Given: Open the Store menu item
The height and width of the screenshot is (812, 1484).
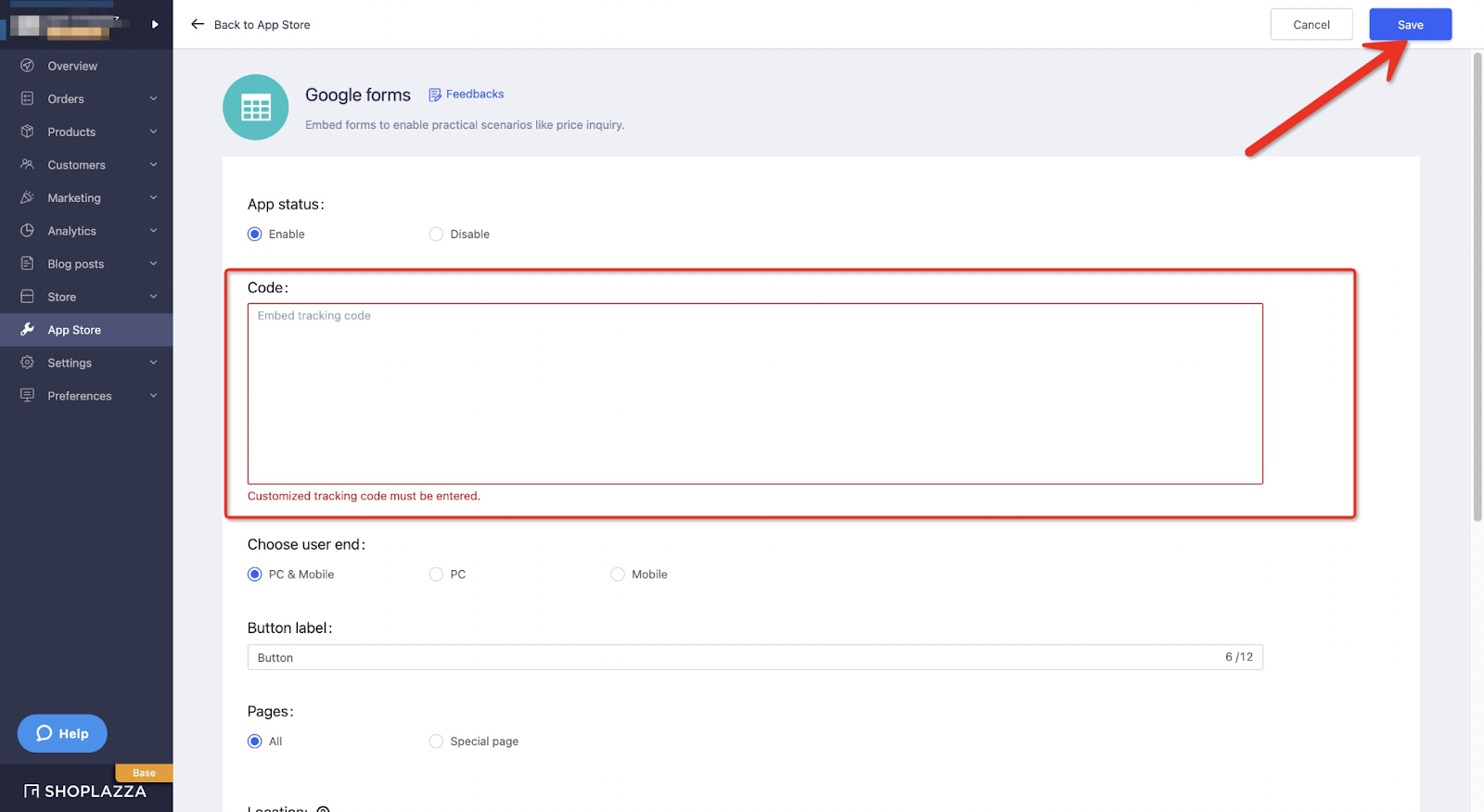Looking at the screenshot, I should click(x=86, y=297).
